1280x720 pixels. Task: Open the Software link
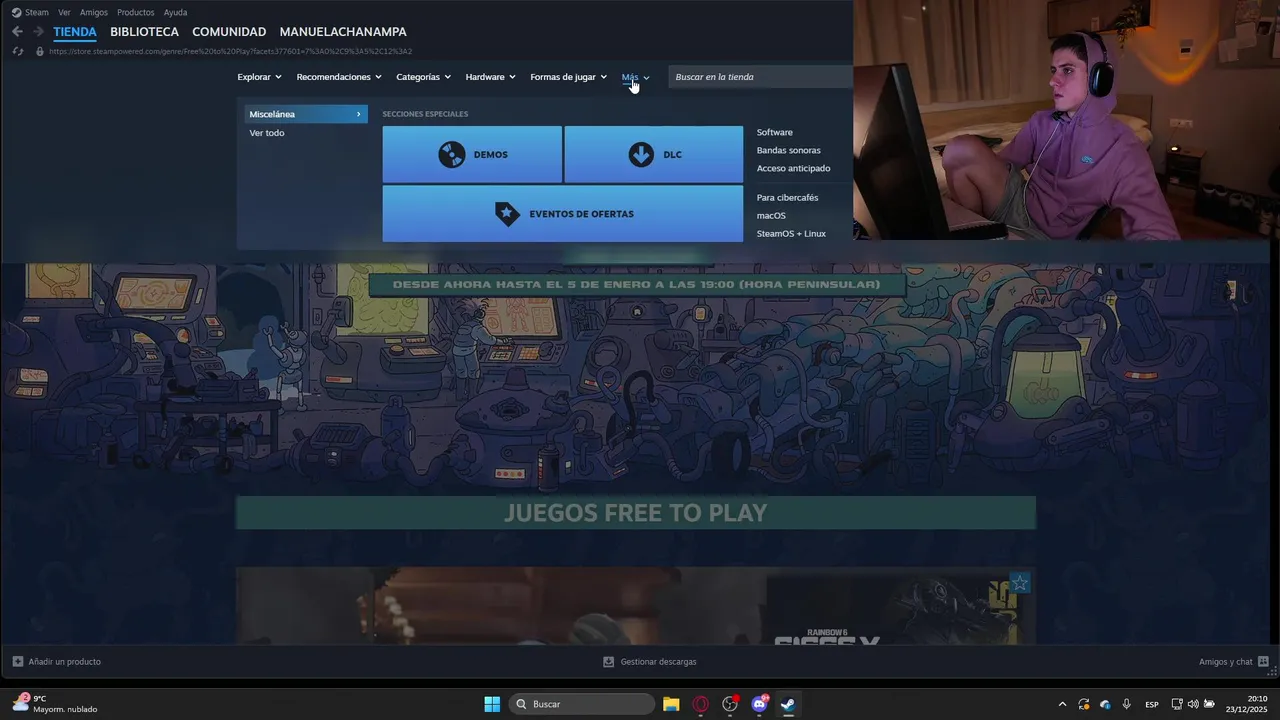[x=775, y=132]
